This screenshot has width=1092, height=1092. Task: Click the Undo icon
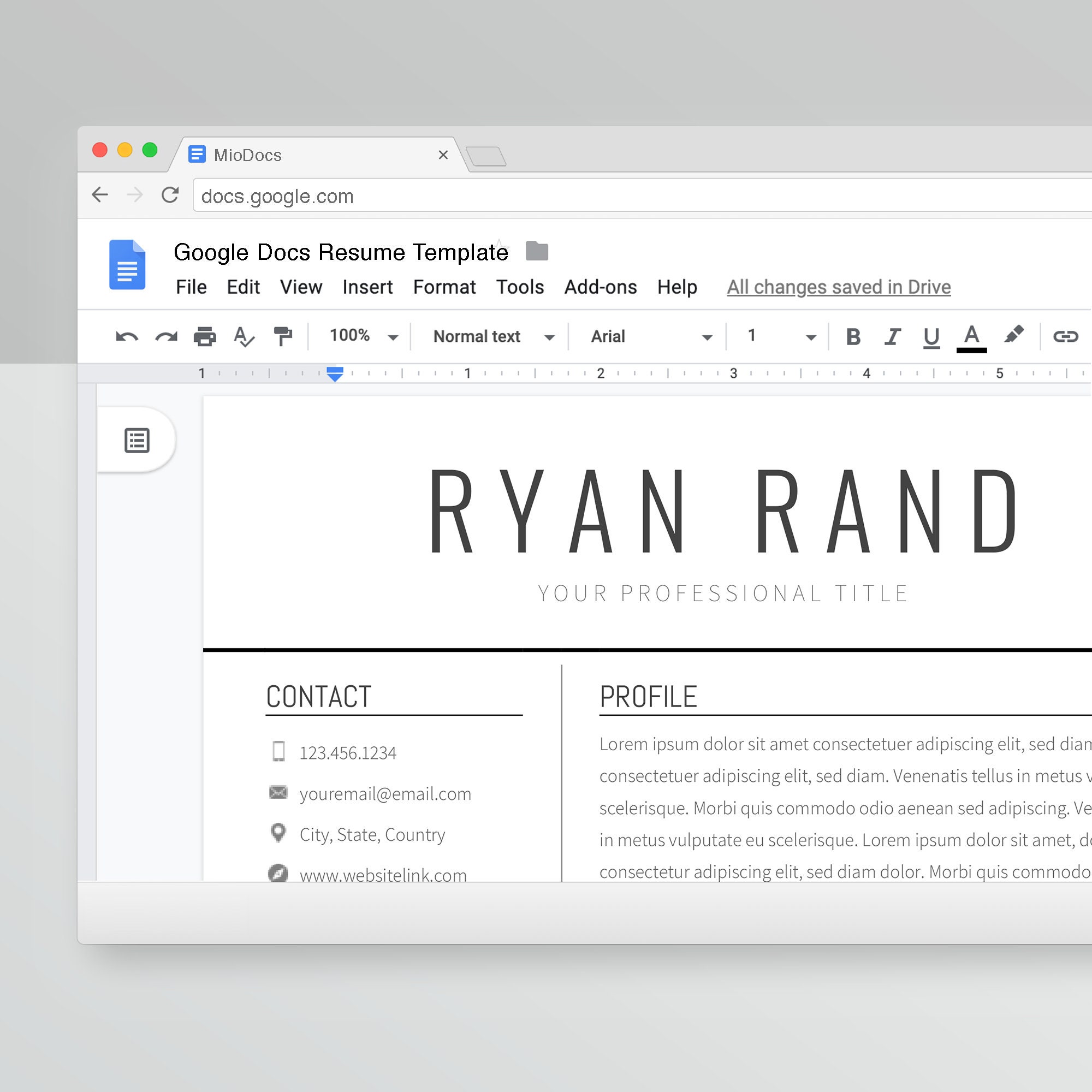click(x=127, y=336)
